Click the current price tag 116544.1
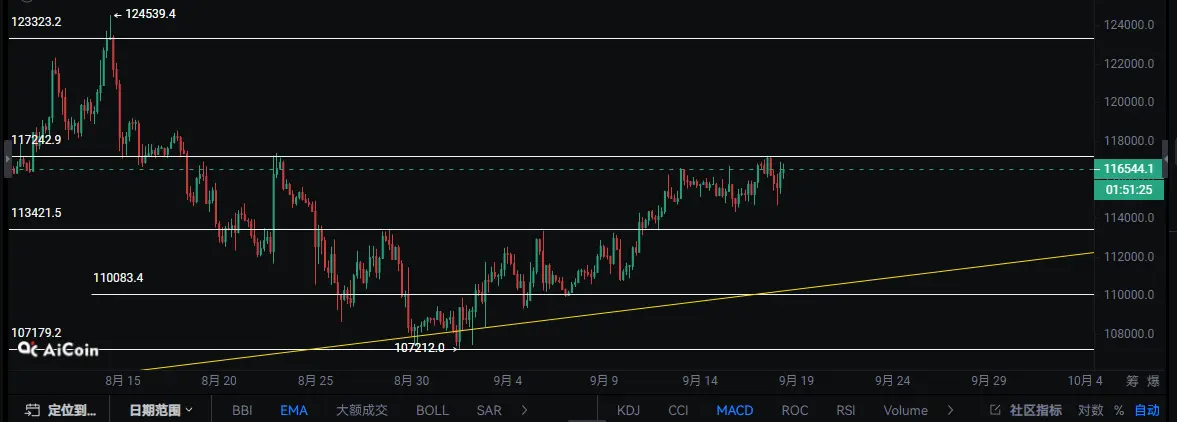 pos(1128,169)
